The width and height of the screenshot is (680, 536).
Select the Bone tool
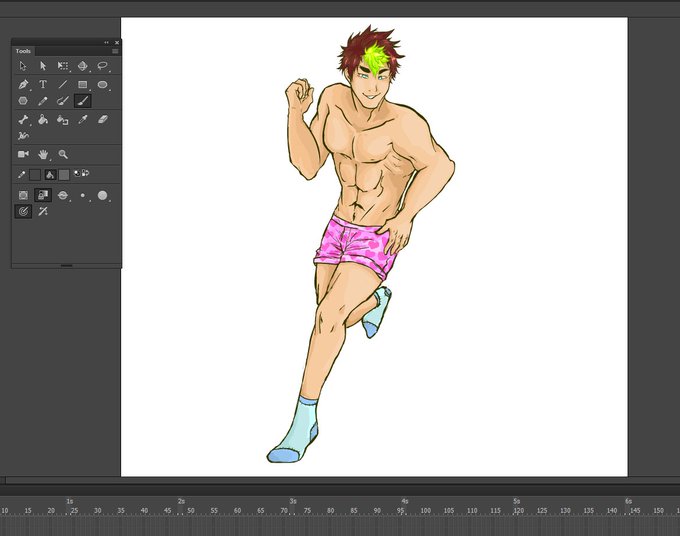23,120
